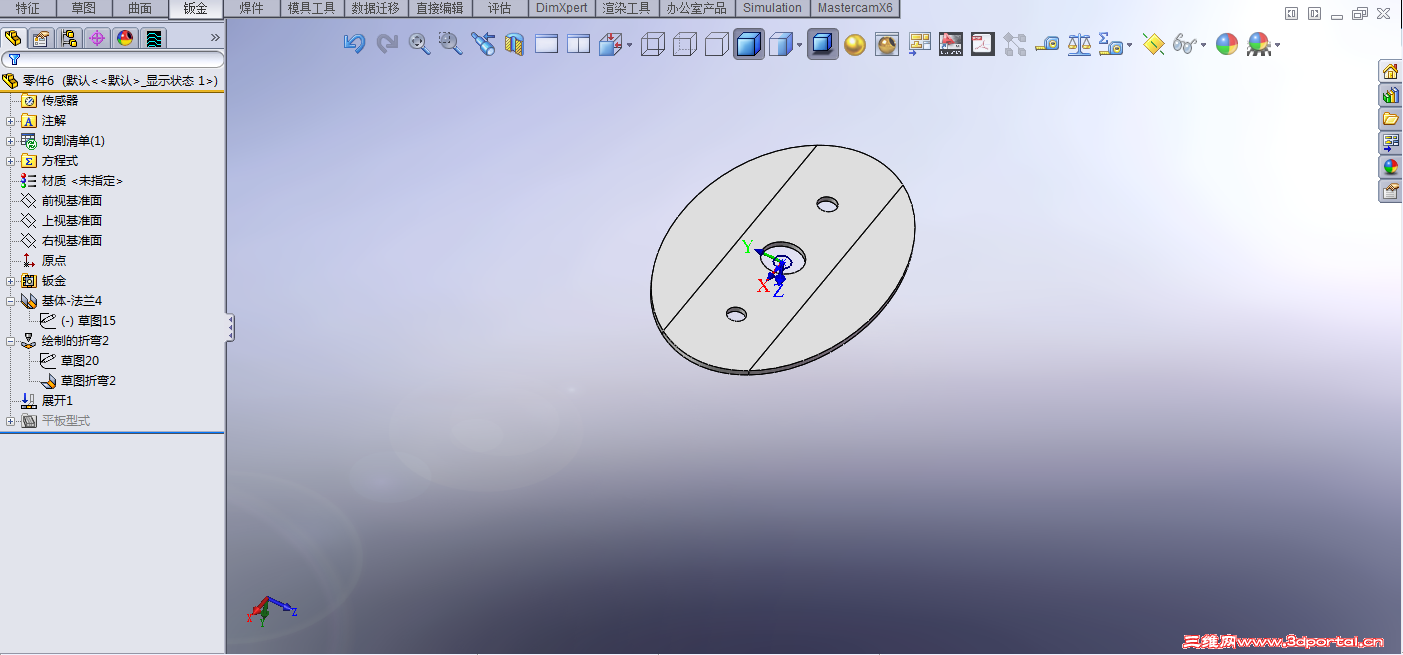Screen dimensions: 1403x655
Task: Select the Zoom to Area magnifier
Action: tap(451, 44)
